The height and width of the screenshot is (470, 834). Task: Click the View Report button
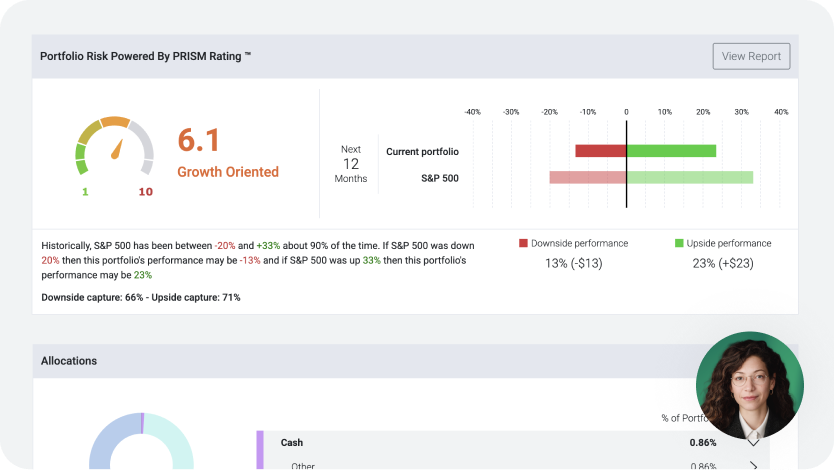[x=751, y=56]
